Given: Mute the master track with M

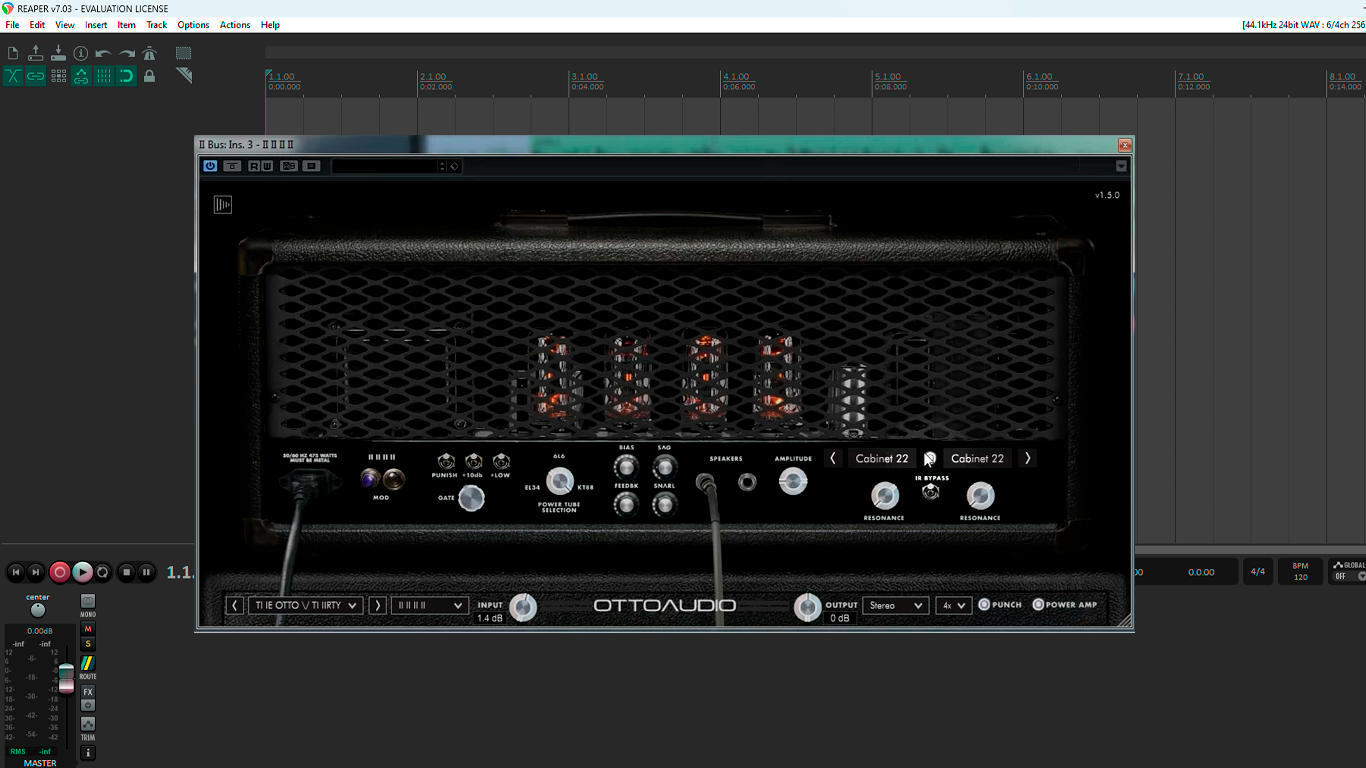Looking at the screenshot, I should coord(88,629).
